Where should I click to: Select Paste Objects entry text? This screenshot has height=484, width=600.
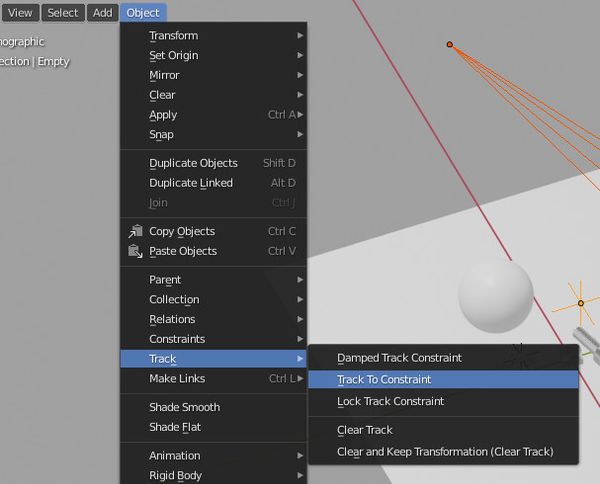pyautogui.click(x=183, y=251)
